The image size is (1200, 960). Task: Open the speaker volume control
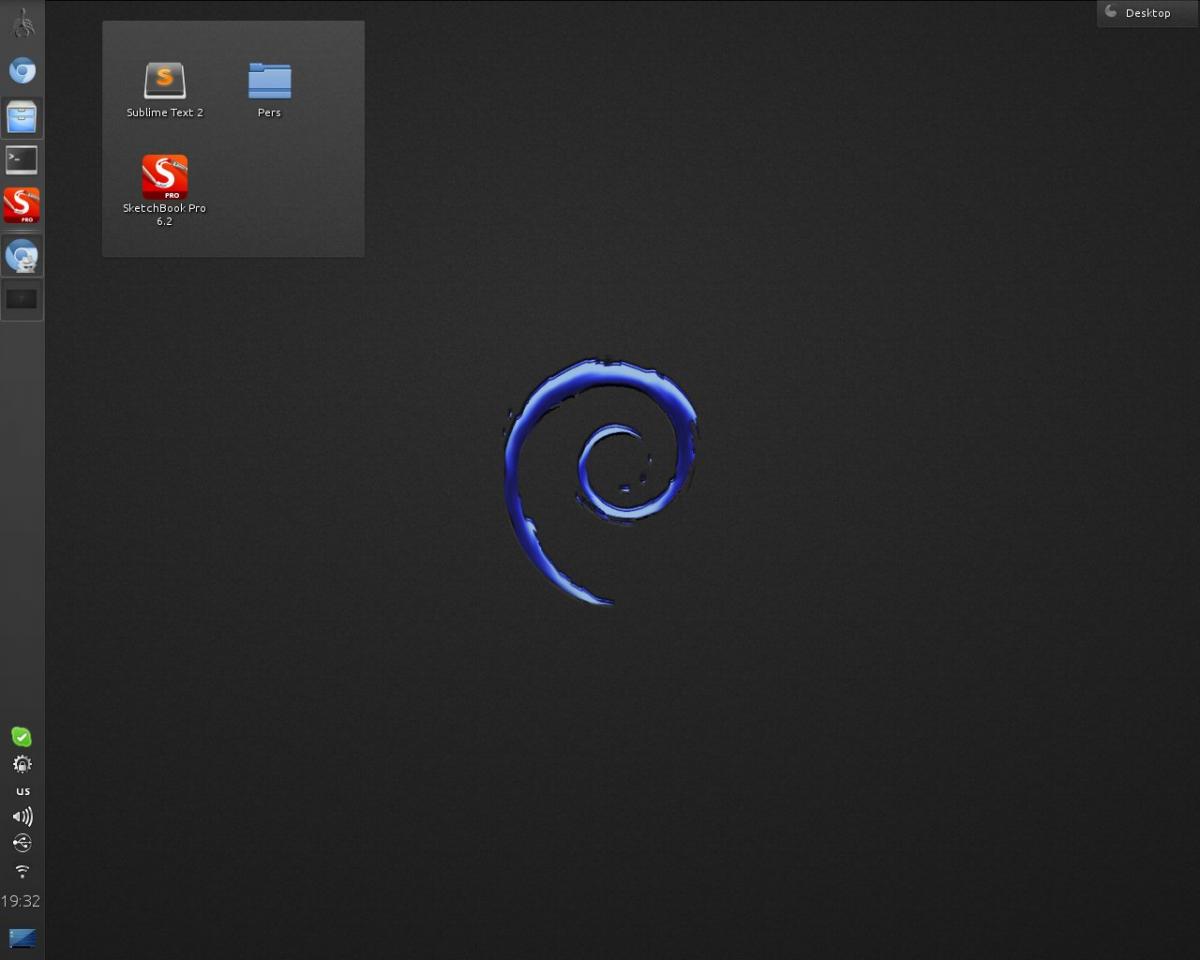tap(22, 817)
